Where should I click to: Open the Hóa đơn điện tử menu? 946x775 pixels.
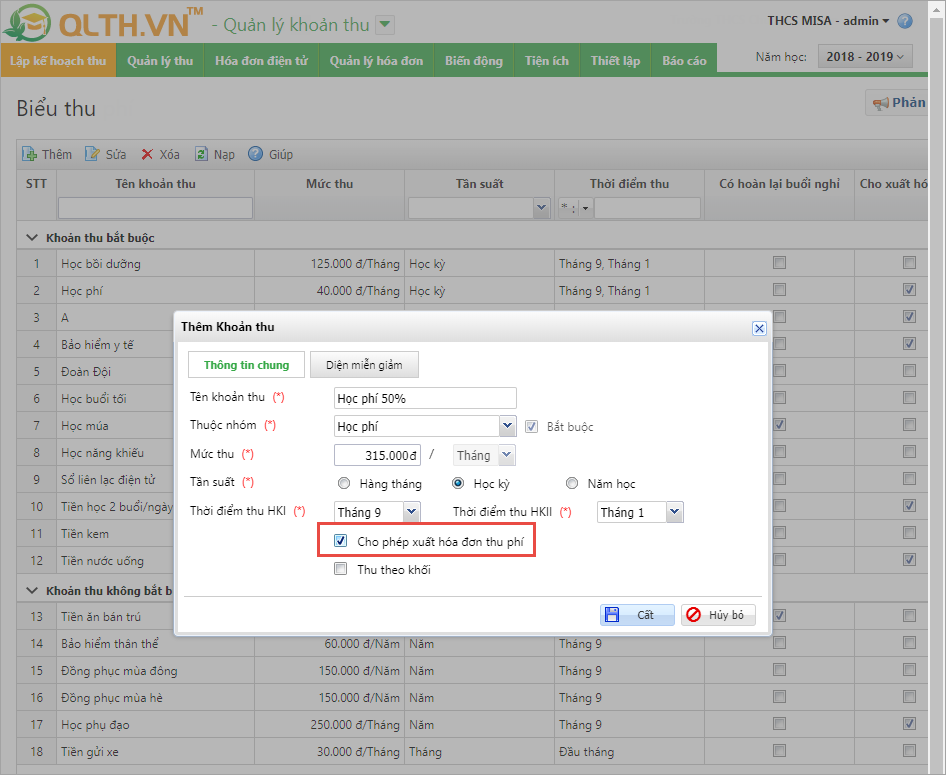pyautogui.click(x=261, y=60)
